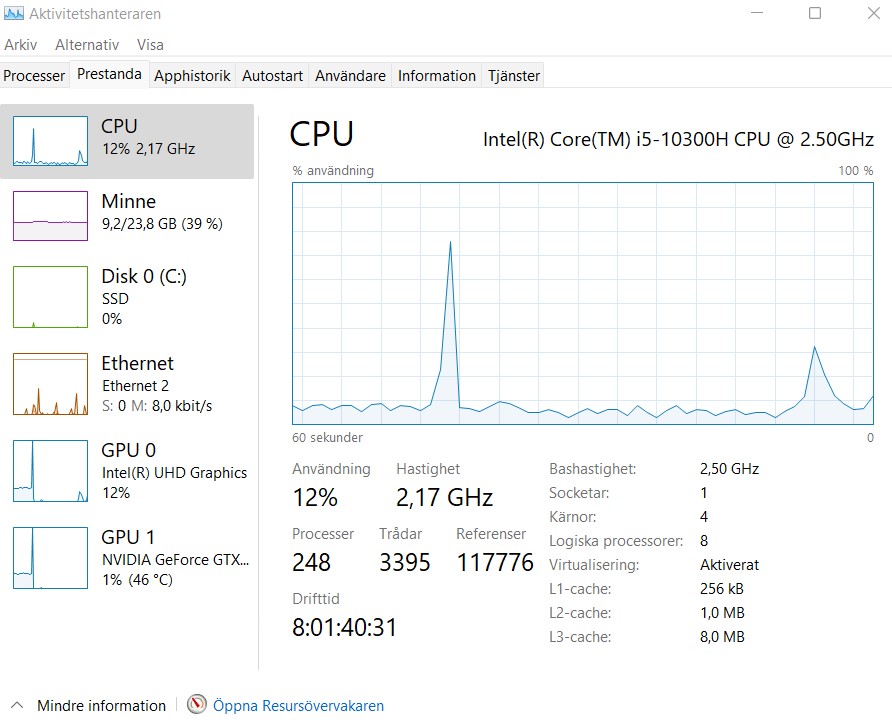The image size is (892, 727).
Task: Open GPU 0 Intel UHD Graphics entry
Action: [x=127, y=471]
